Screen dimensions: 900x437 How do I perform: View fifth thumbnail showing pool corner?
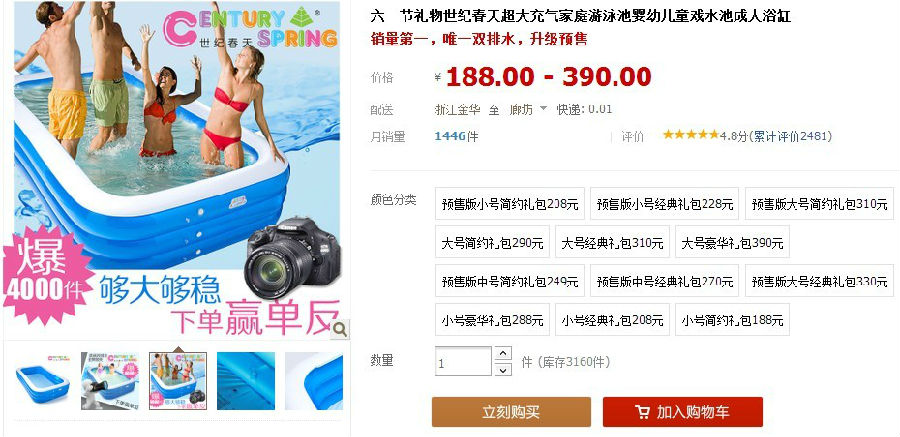pos(314,381)
